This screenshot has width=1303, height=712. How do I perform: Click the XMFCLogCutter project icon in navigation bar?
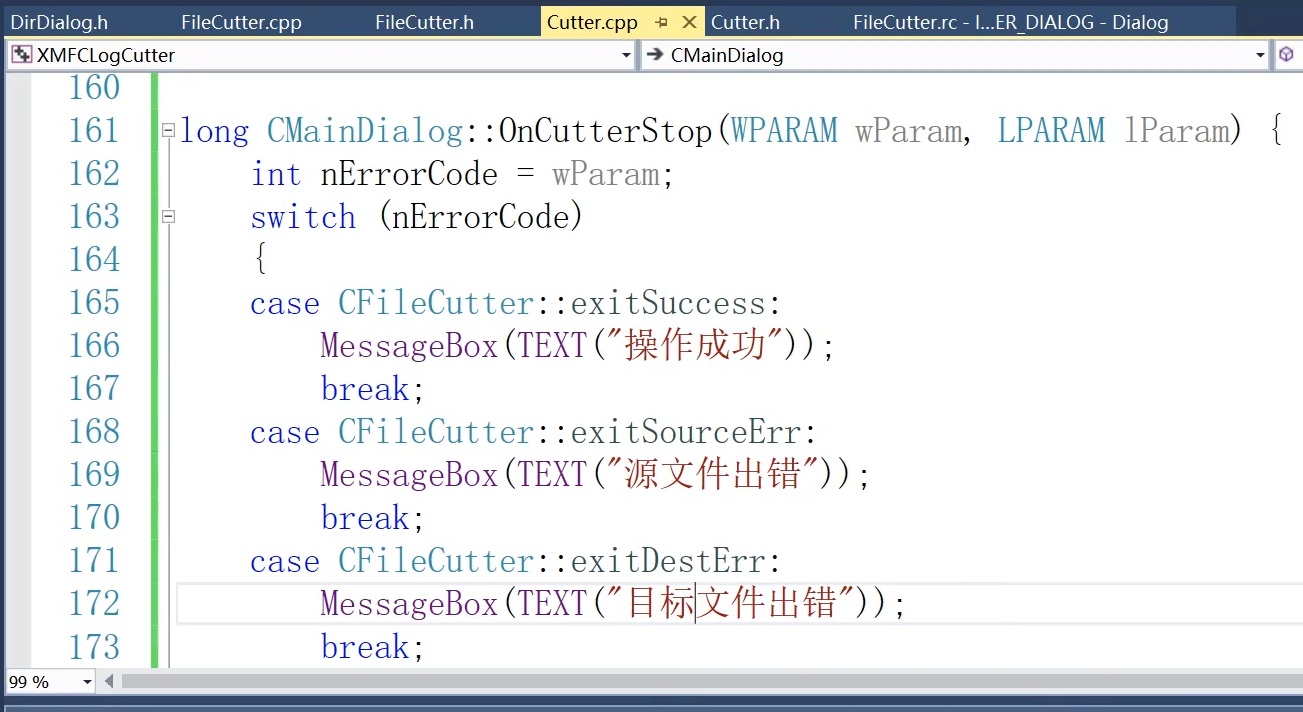click(21, 55)
